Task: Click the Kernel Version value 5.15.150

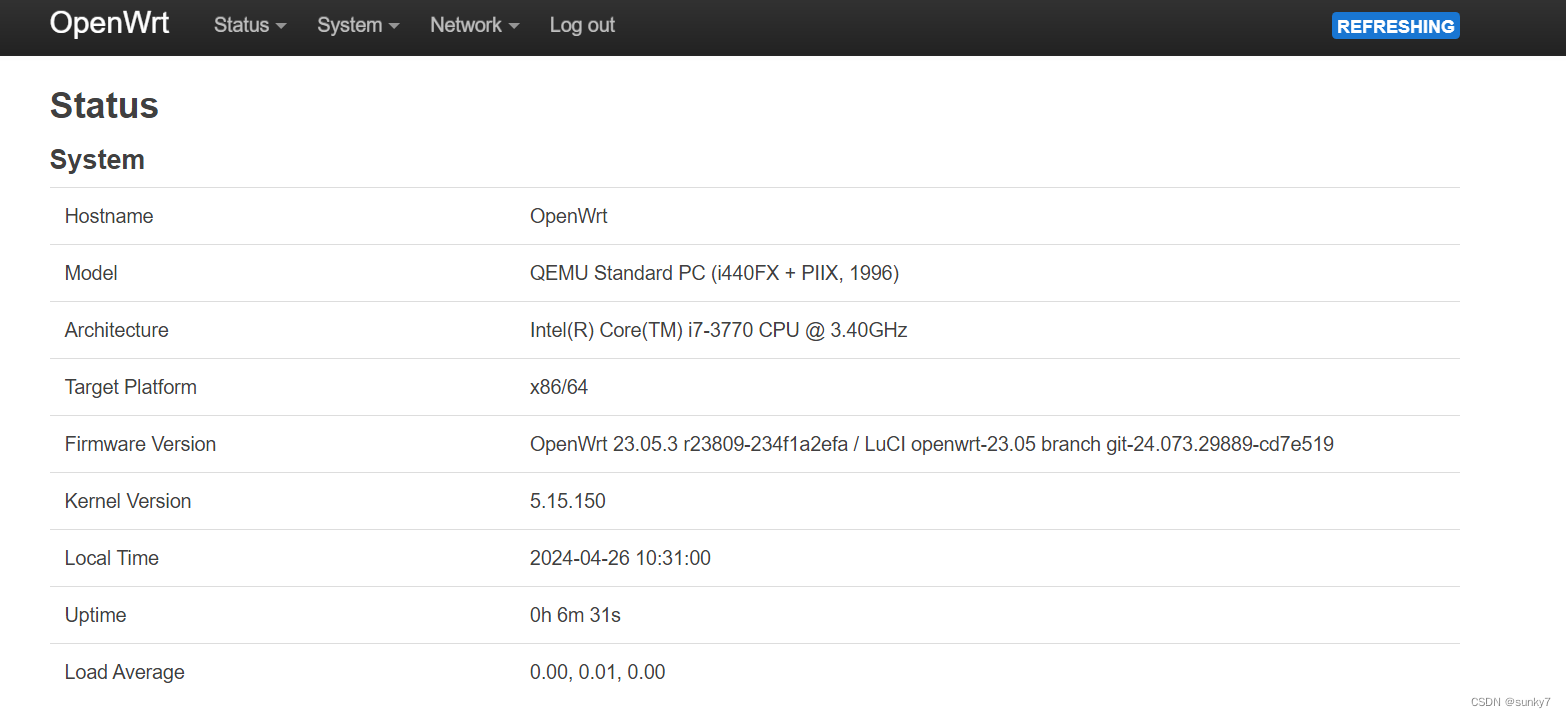Action: [x=568, y=500]
